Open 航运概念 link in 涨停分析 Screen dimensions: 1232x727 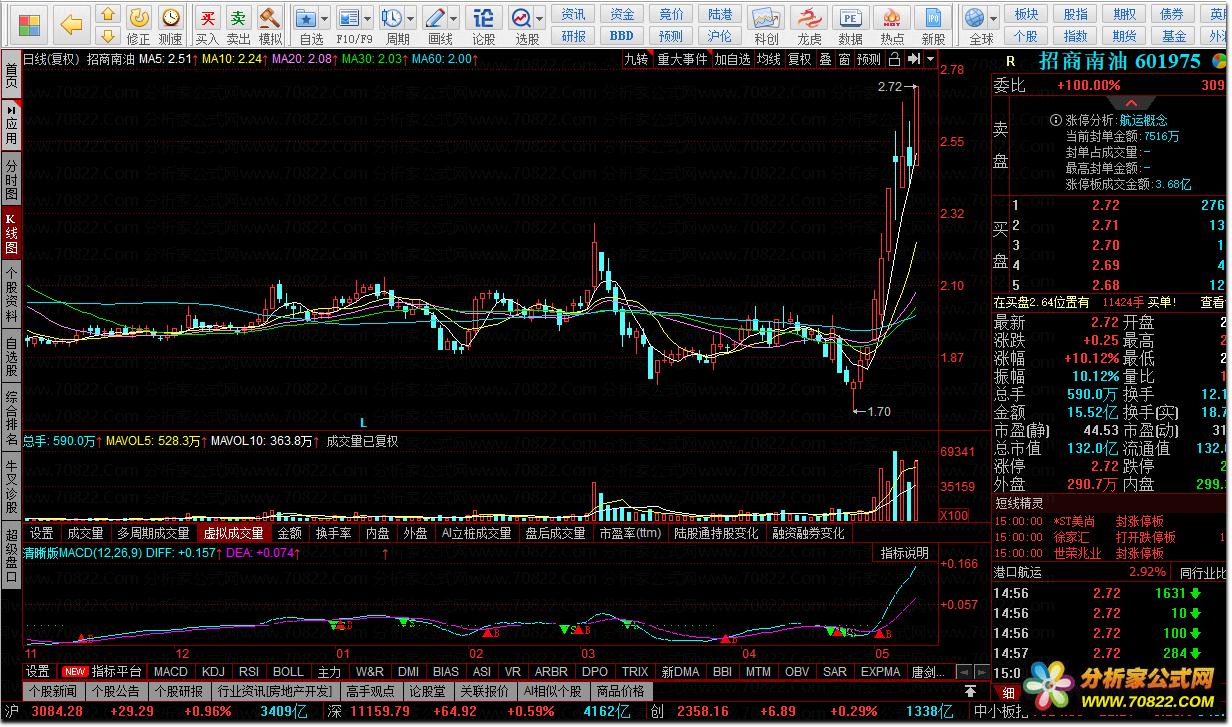pos(1143,120)
